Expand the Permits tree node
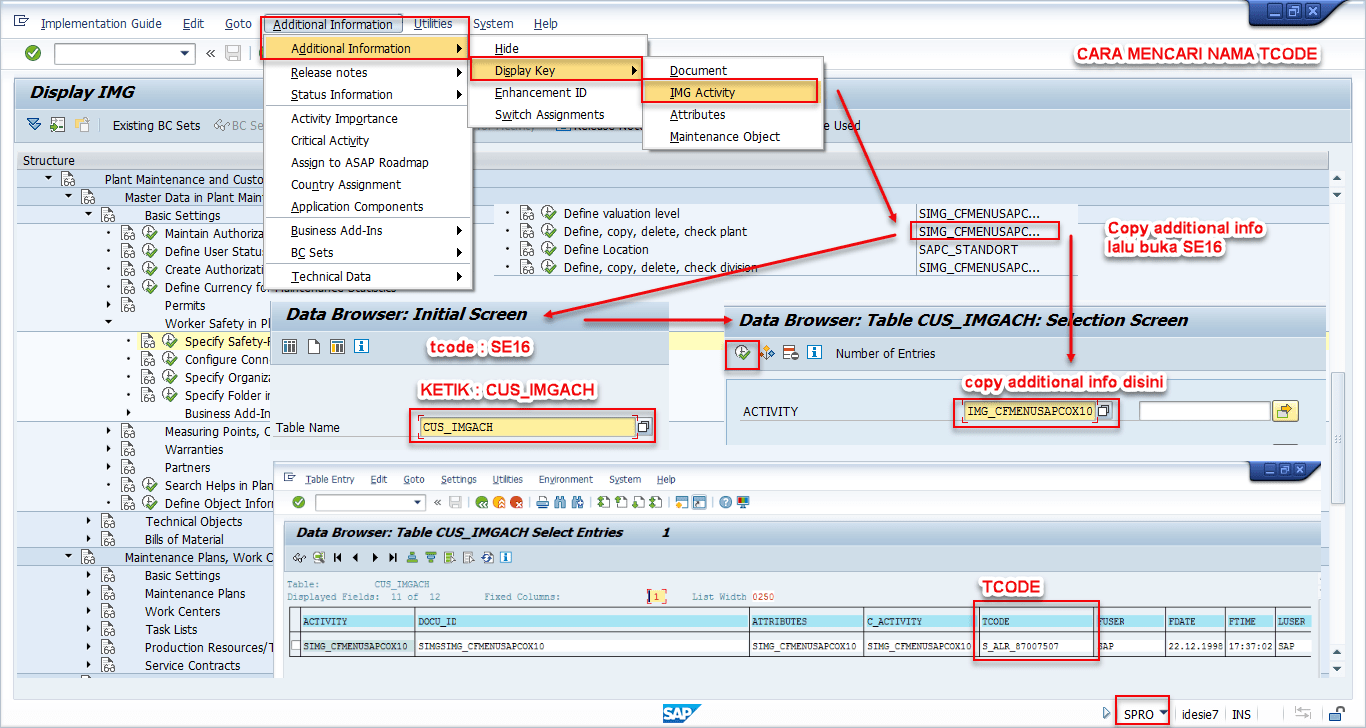Screen dimensions: 1366x728 pyautogui.click(x=109, y=305)
